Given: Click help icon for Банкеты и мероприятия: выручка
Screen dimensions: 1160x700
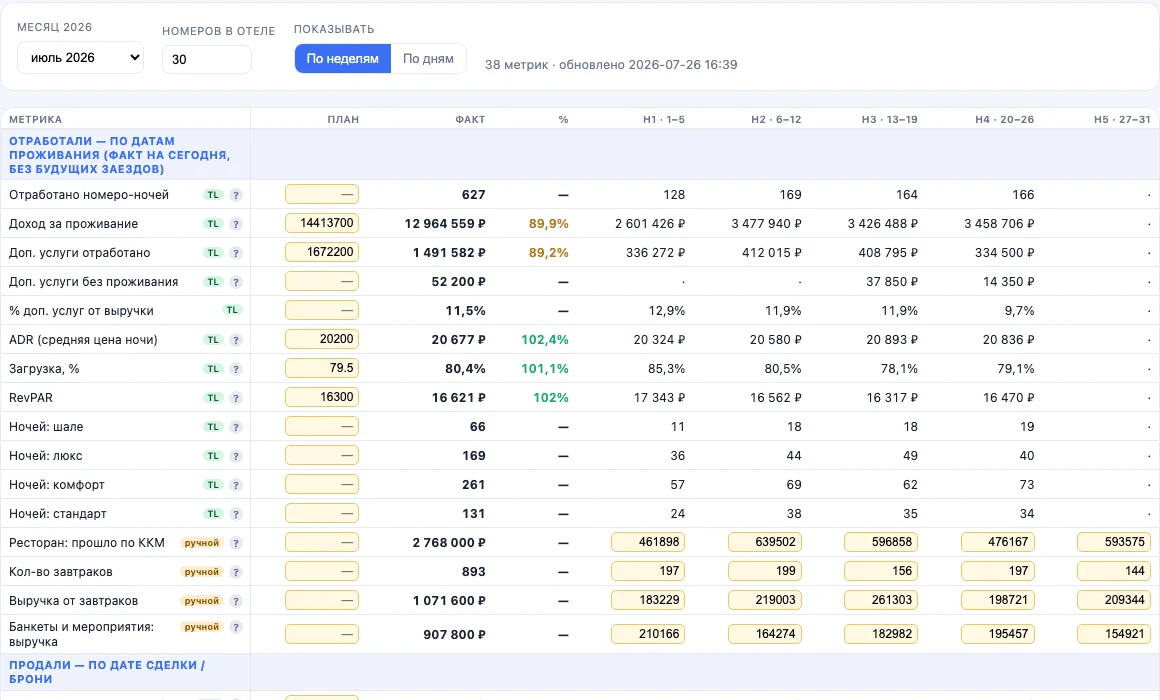Looking at the screenshot, I should (x=236, y=627).
